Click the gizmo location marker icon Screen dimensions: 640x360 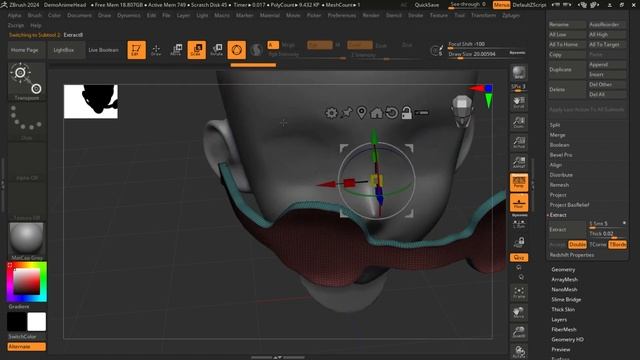[x=361, y=113]
